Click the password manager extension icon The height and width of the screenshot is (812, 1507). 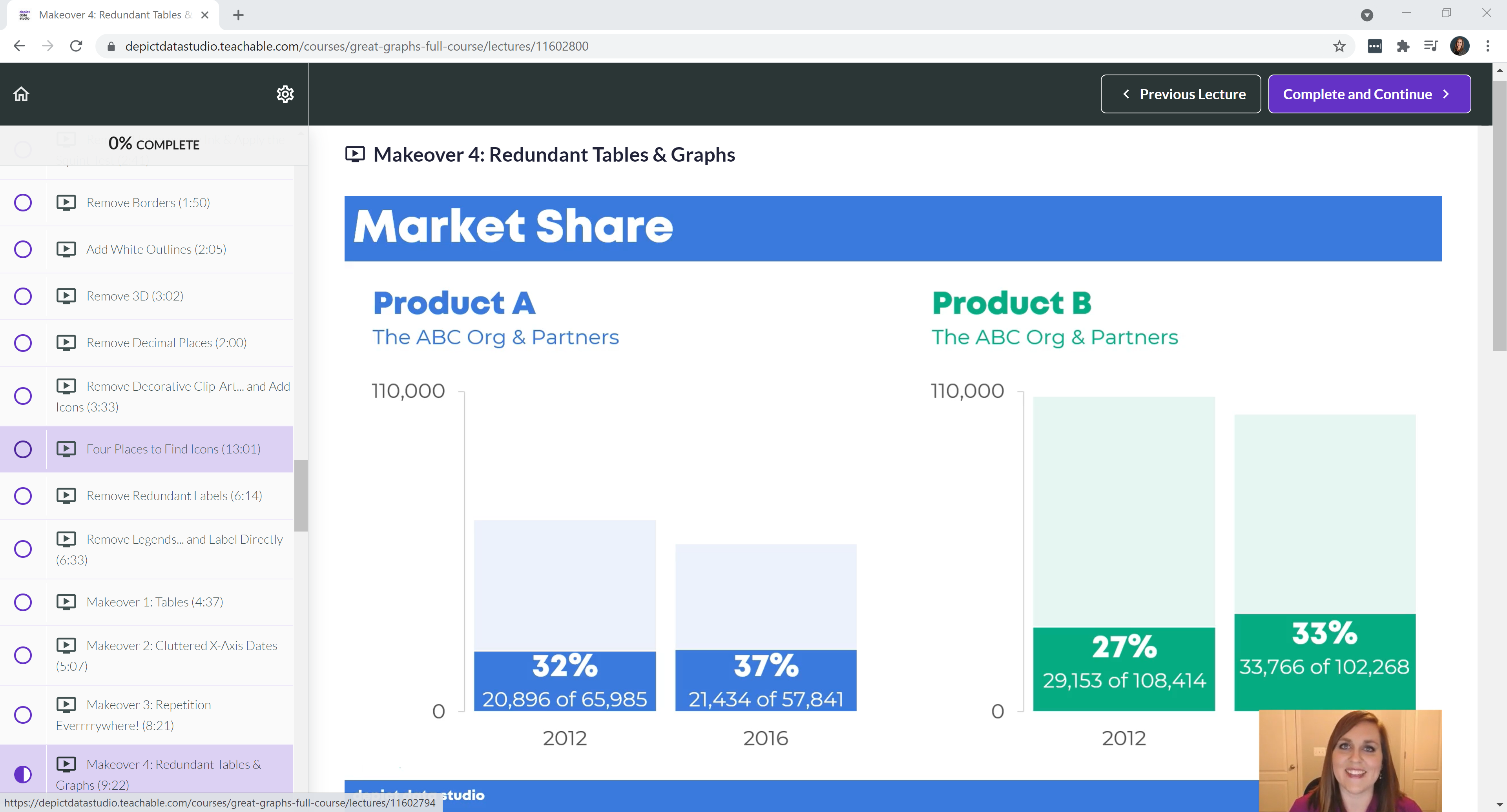[x=1375, y=46]
